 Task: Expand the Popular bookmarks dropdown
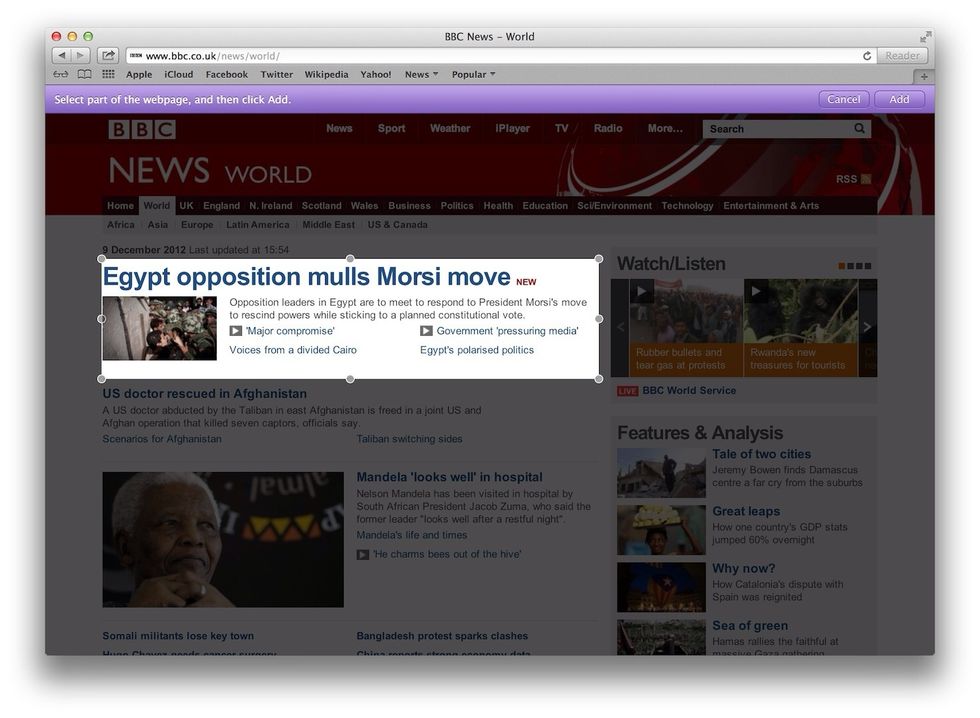473,75
